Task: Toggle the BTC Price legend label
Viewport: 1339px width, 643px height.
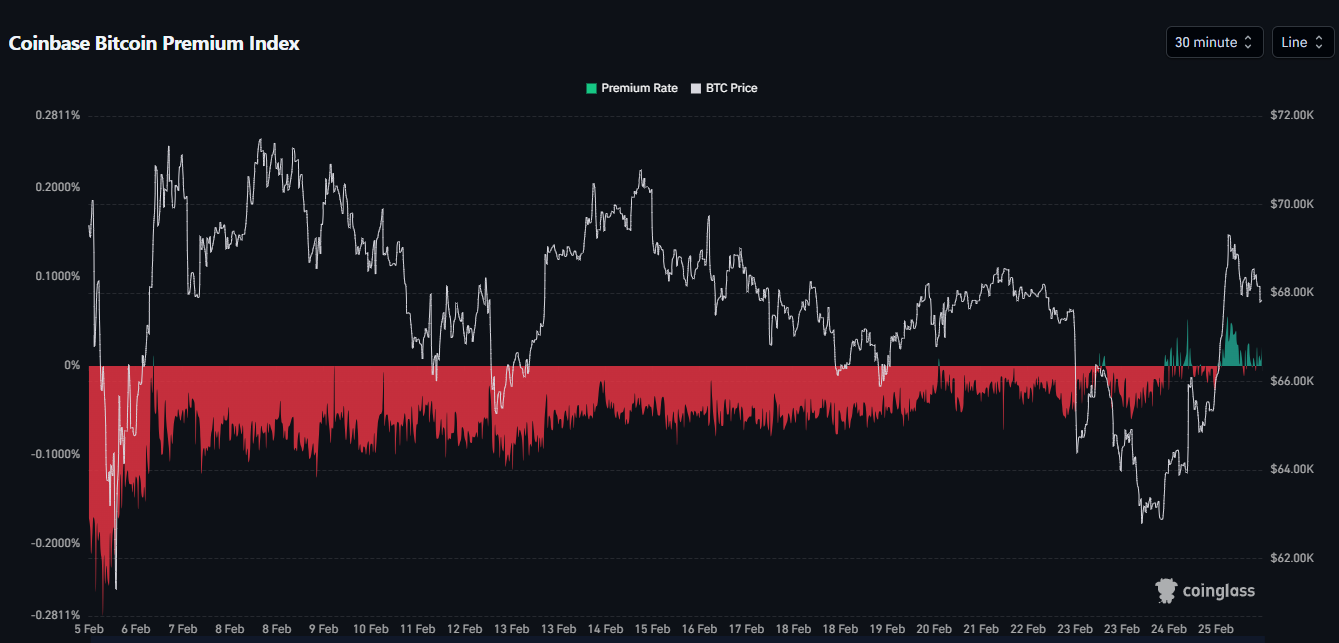Action: [731, 88]
